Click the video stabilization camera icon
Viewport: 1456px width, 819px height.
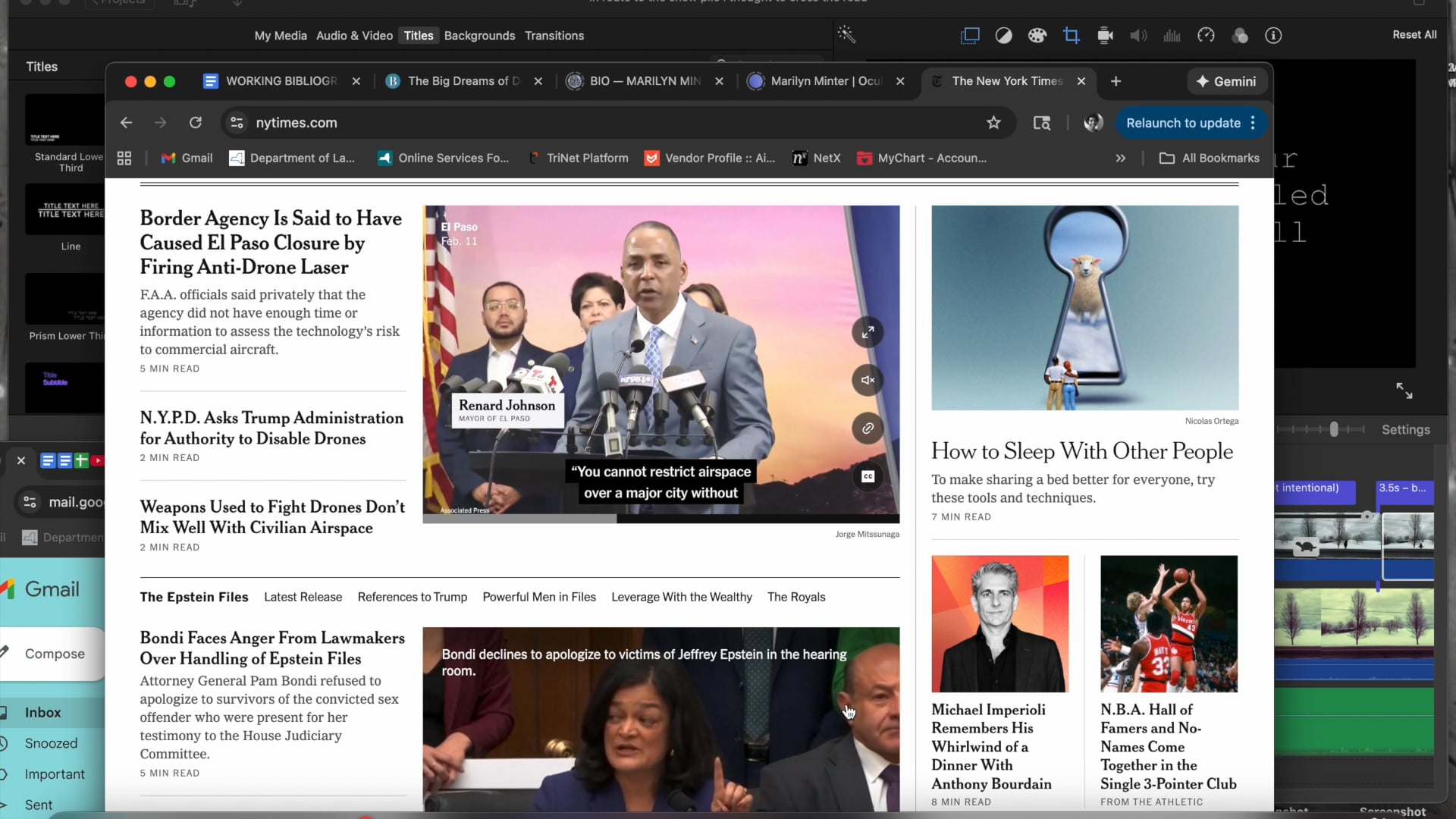pos(1105,36)
